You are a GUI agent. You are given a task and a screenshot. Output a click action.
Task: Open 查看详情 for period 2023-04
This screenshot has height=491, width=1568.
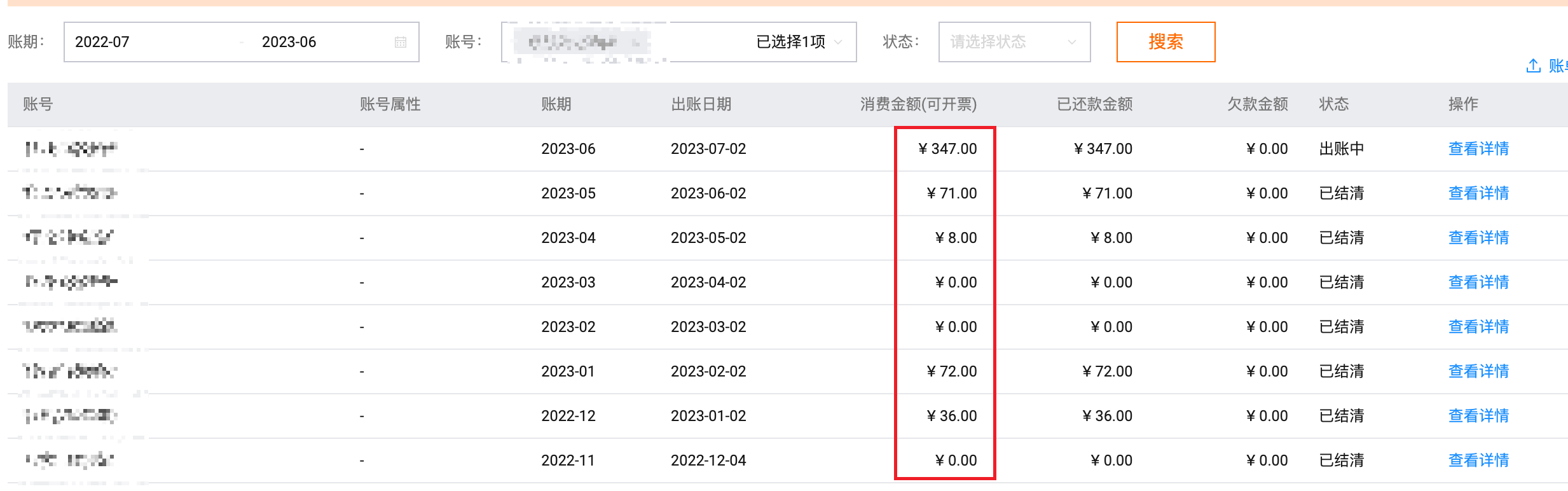(x=1478, y=238)
